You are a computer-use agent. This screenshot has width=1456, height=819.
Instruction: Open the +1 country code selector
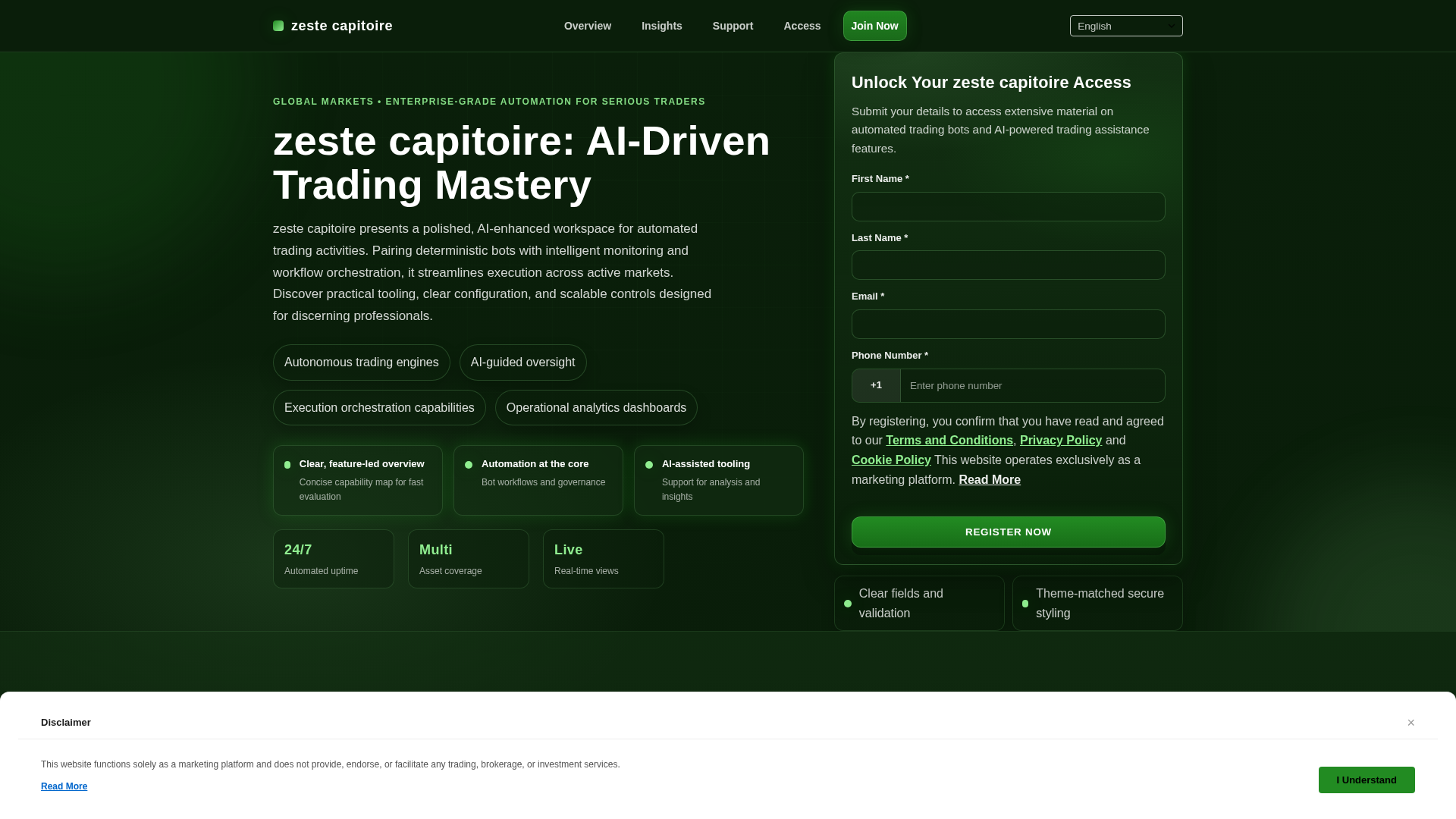(x=876, y=385)
